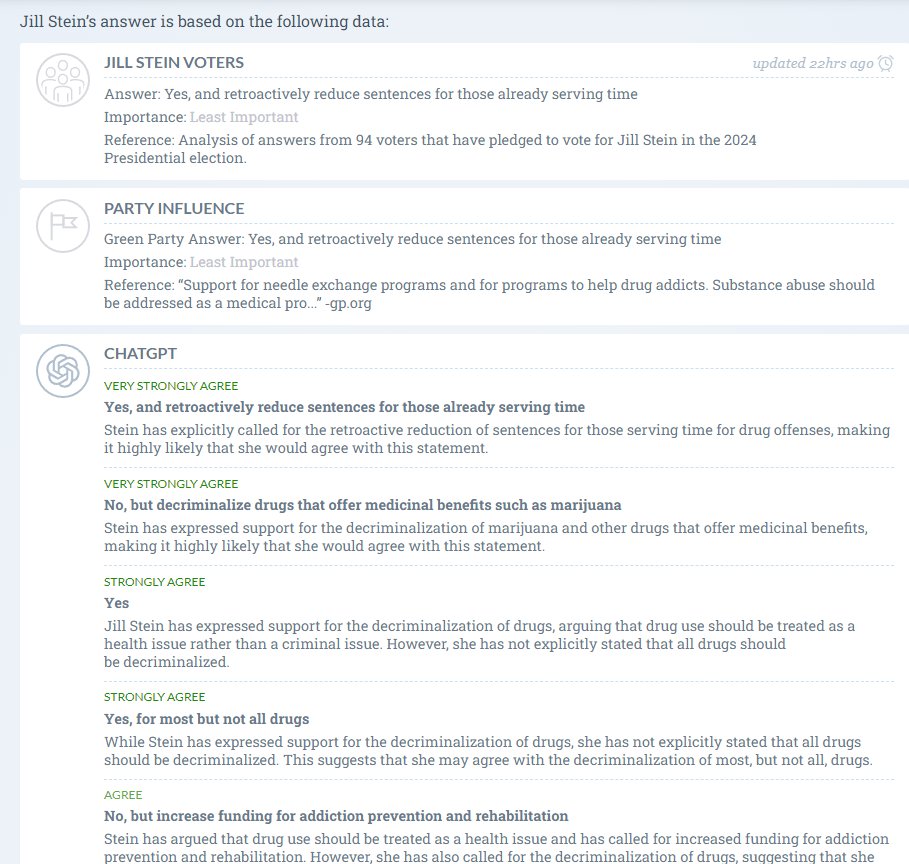Screen dimensions: 909x864
Task: Click second VERY STRONGLY AGREE label
Action: point(171,484)
